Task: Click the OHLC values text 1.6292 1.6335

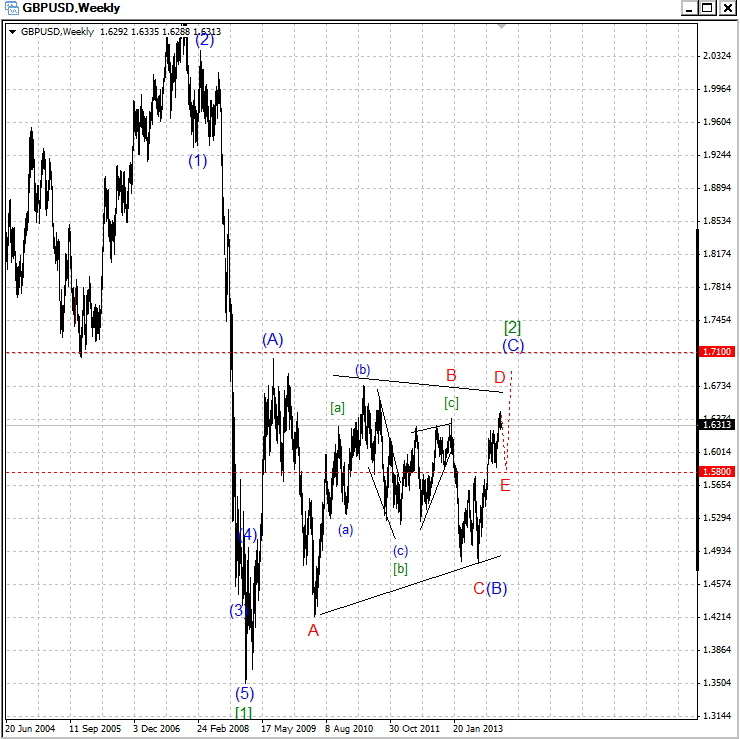Action: 130,32
